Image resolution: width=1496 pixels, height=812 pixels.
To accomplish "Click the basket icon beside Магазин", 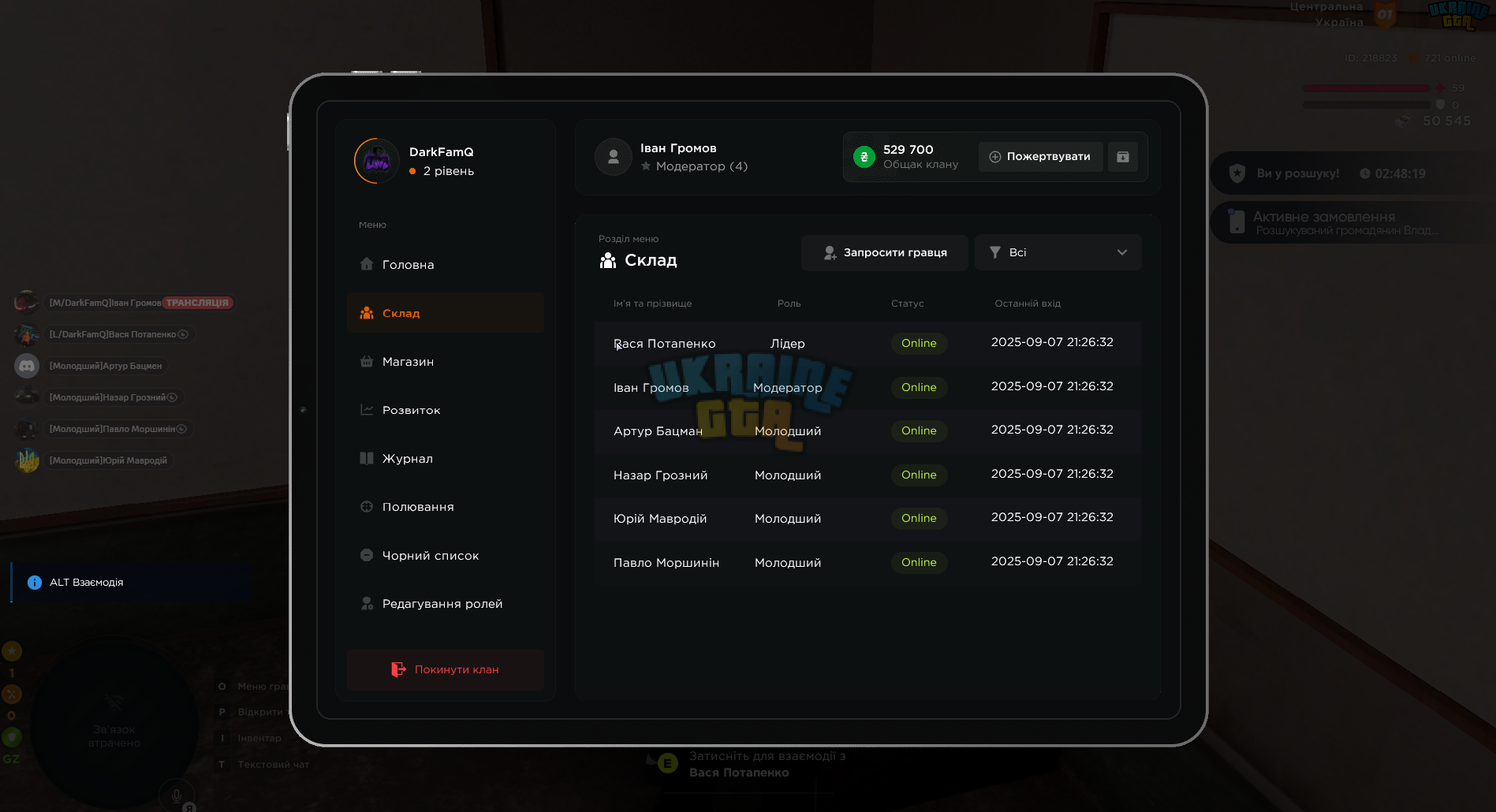I will (x=367, y=361).
